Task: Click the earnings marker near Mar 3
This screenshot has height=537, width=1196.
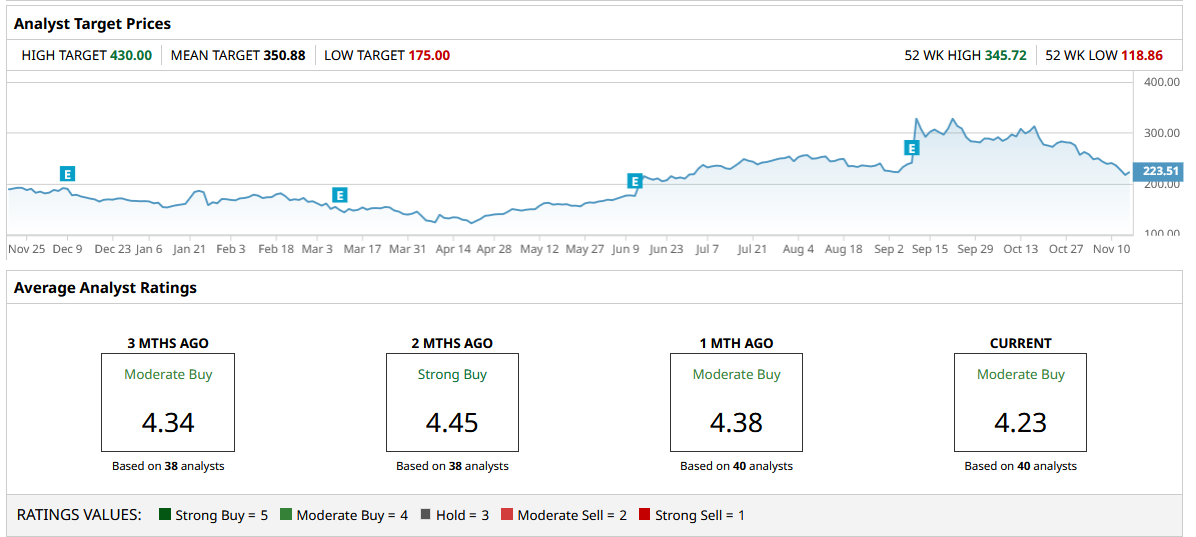Action: coord(340,195)
